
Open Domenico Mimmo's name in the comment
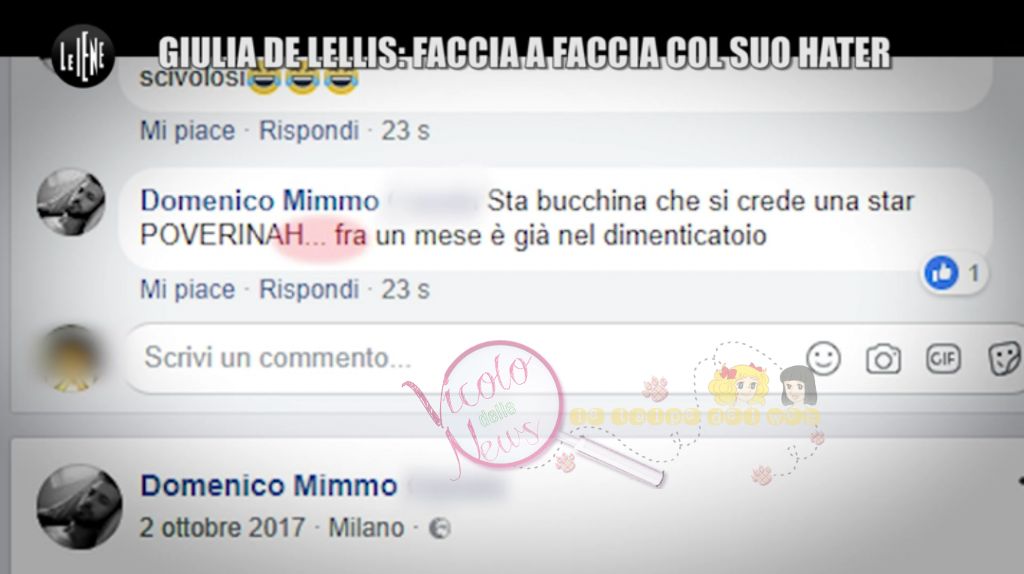pos(259,200)
